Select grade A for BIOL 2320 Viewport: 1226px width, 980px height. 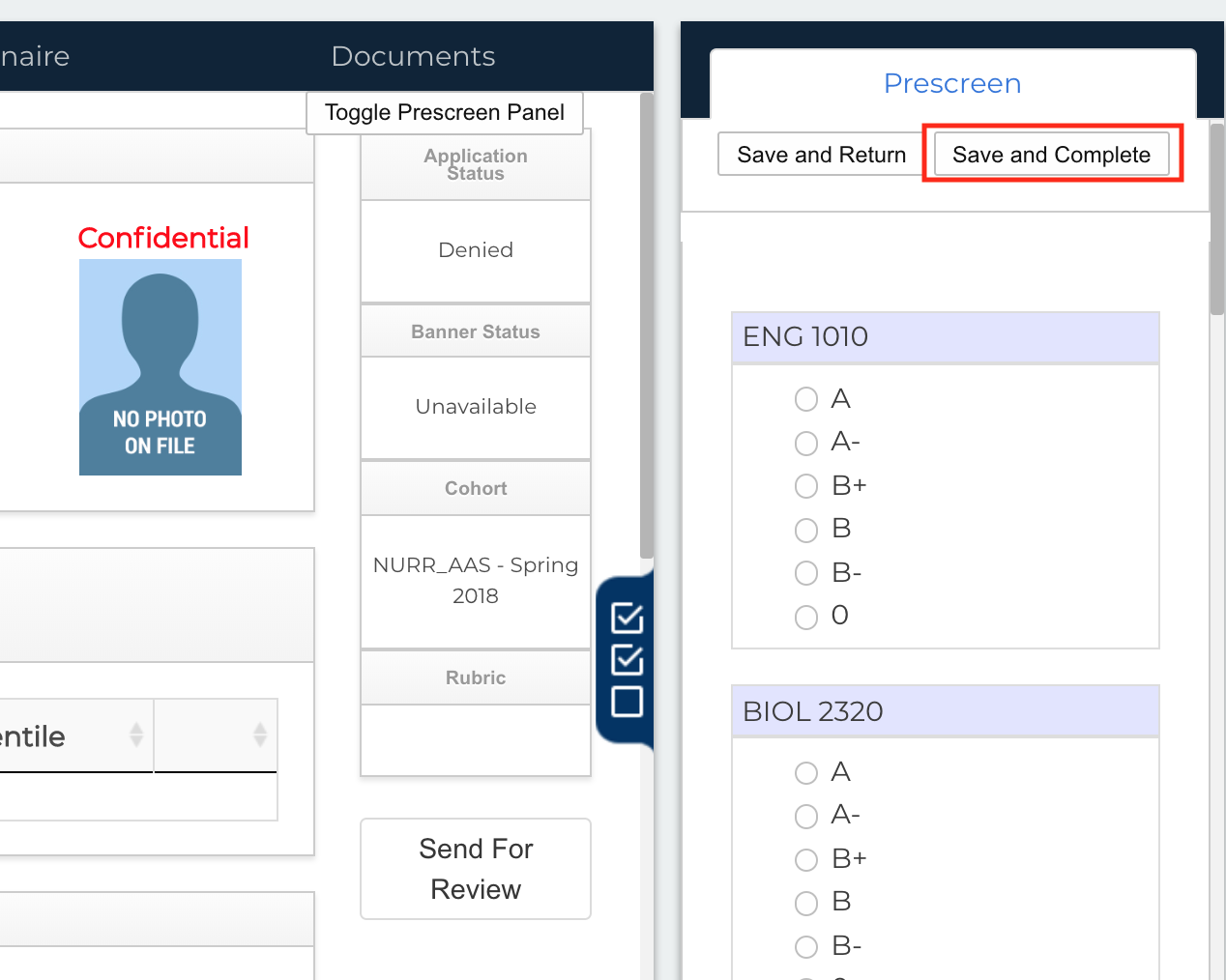pyautogui.click(x=806, y=773)
